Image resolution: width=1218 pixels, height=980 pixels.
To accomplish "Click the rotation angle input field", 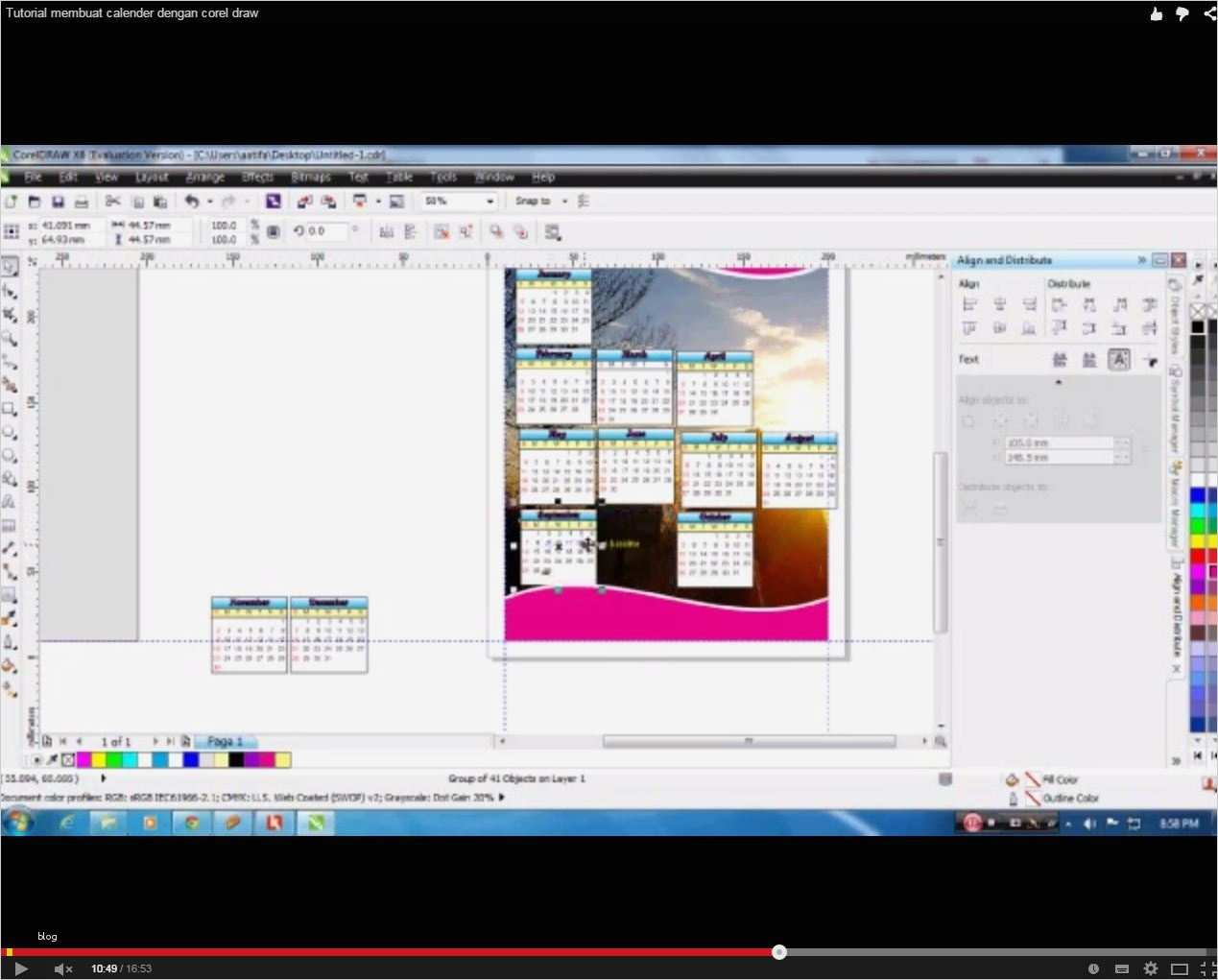I will coord(328,231).
